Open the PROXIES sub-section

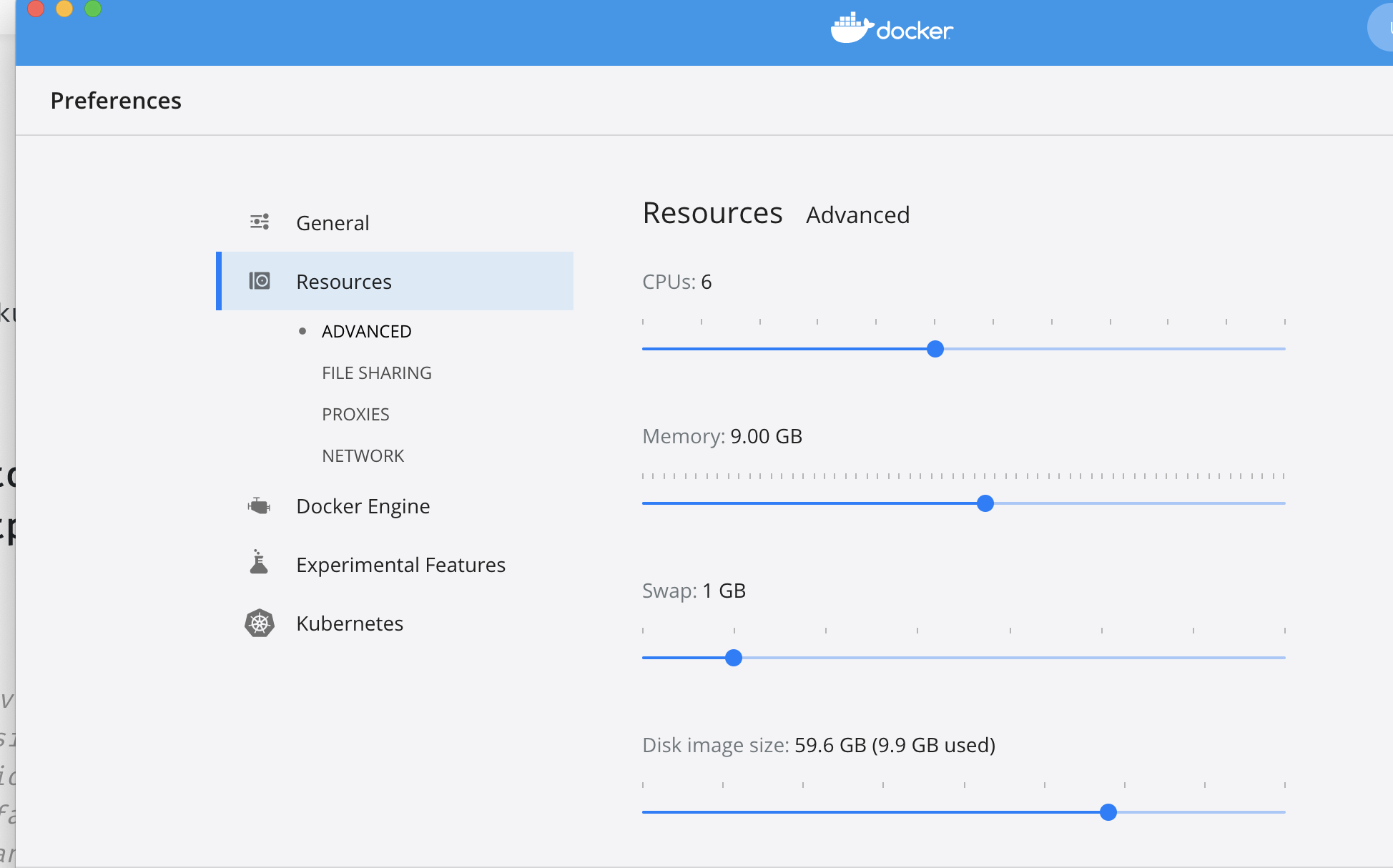click(x=355, y=415)
